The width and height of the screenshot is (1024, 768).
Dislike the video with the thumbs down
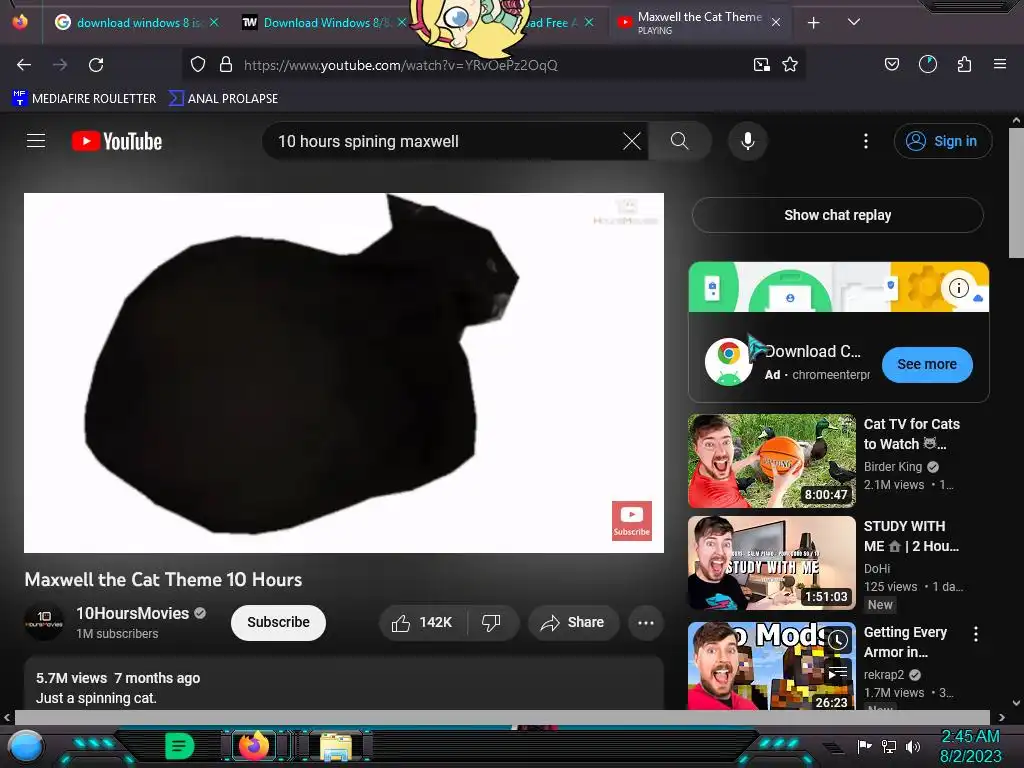click(x=492, y=622)
